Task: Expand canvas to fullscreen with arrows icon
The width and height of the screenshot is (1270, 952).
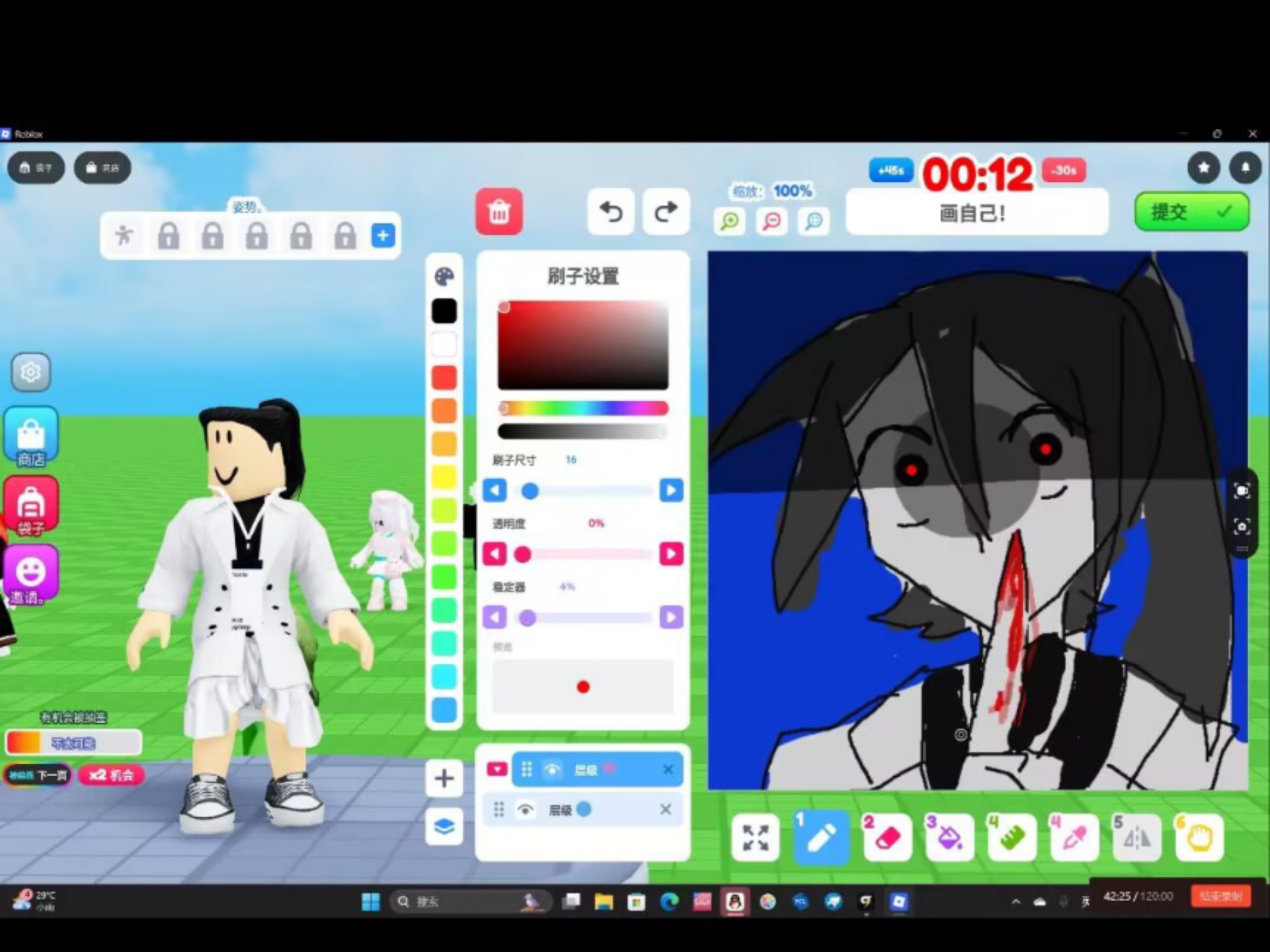Action: click(x=755, y=838)
